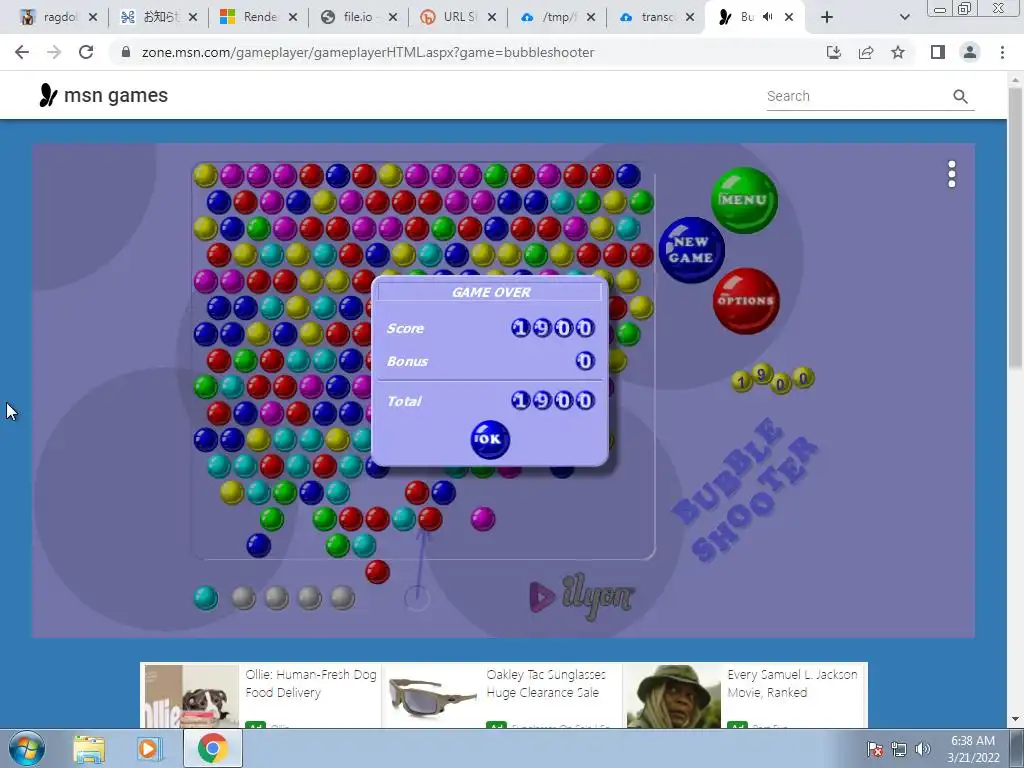This screenshot has width=1024, height=768.
Task: Open a new browser tab
Action: tap(827, 17)
